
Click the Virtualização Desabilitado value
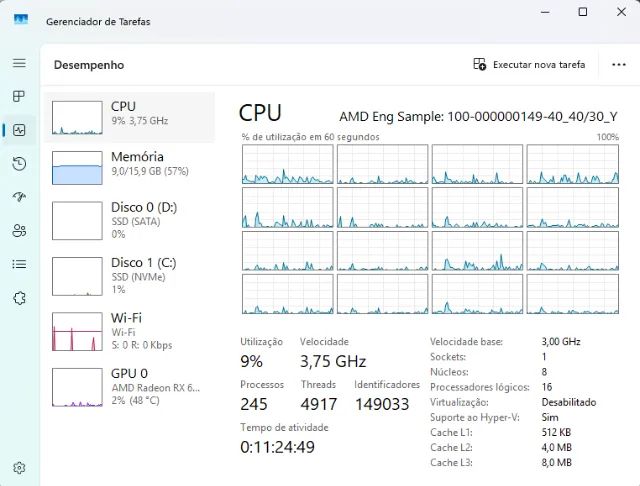click(569, 402)
